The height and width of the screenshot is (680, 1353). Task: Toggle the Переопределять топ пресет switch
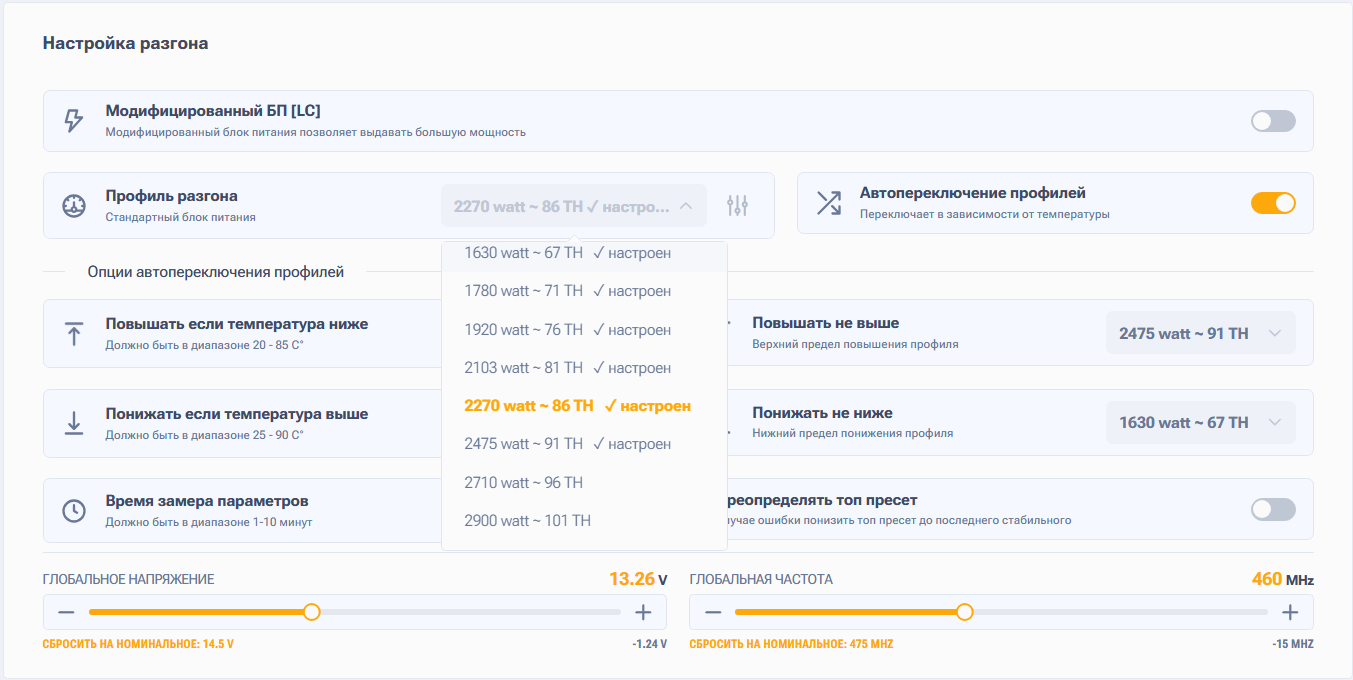click(x=1273, y=510)
